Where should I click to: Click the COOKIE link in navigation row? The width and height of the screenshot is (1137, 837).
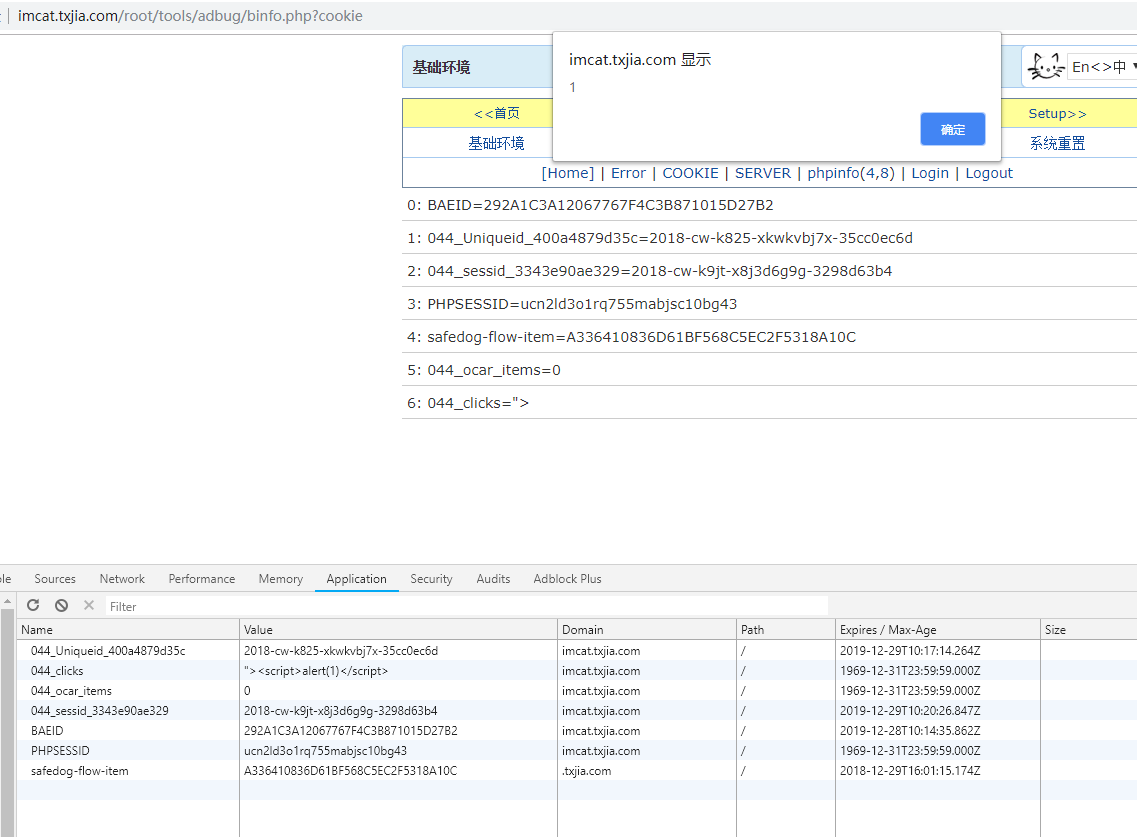(690, 173)
